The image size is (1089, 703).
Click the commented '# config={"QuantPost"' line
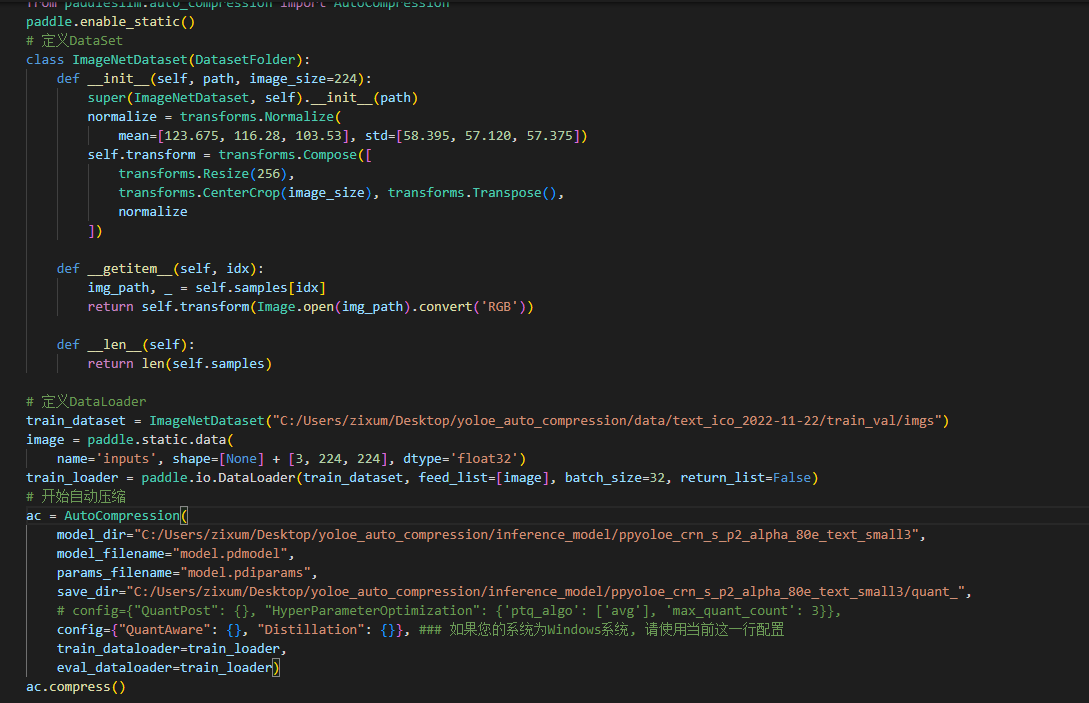(449, 611)
